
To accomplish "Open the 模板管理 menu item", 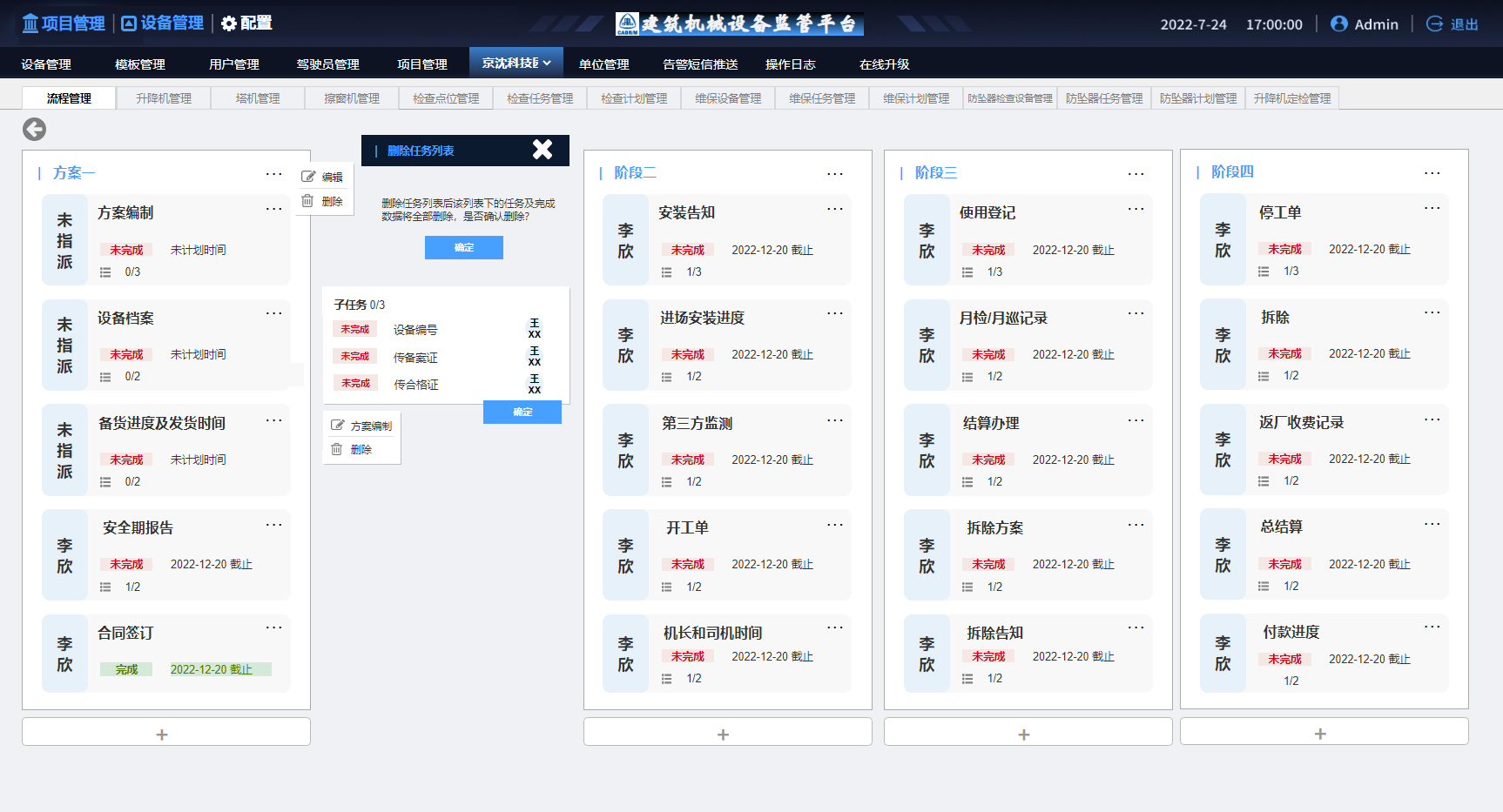I will 140,64.
